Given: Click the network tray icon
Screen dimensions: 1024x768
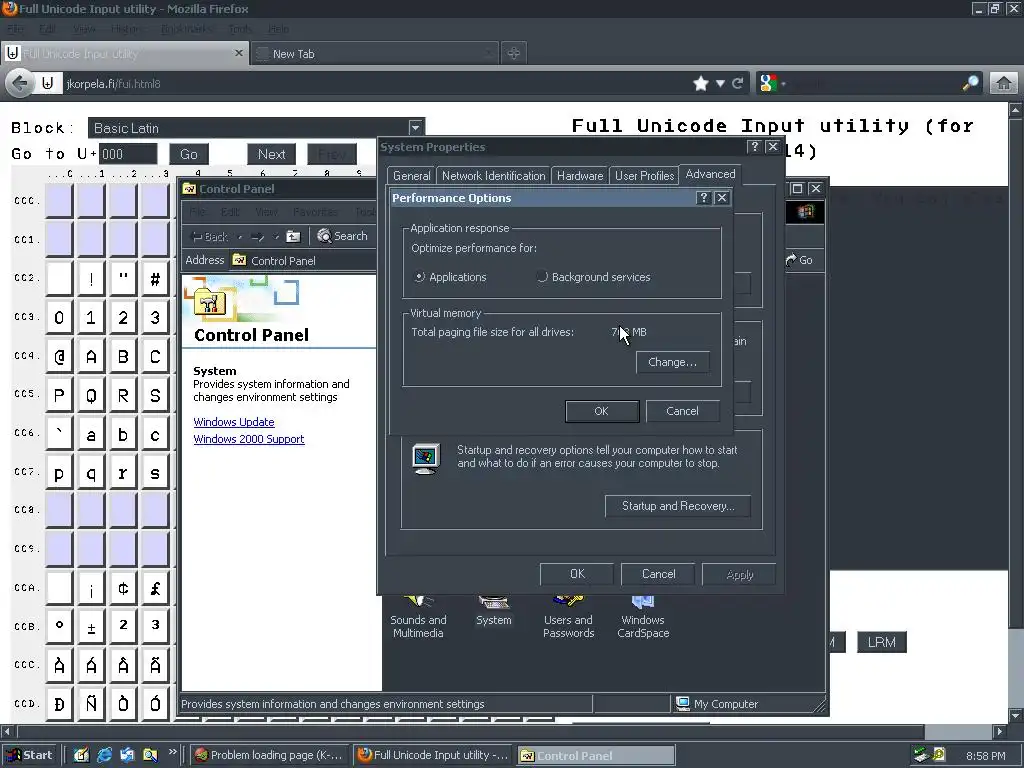Looking at the screenshot, I should coord(921,755).
